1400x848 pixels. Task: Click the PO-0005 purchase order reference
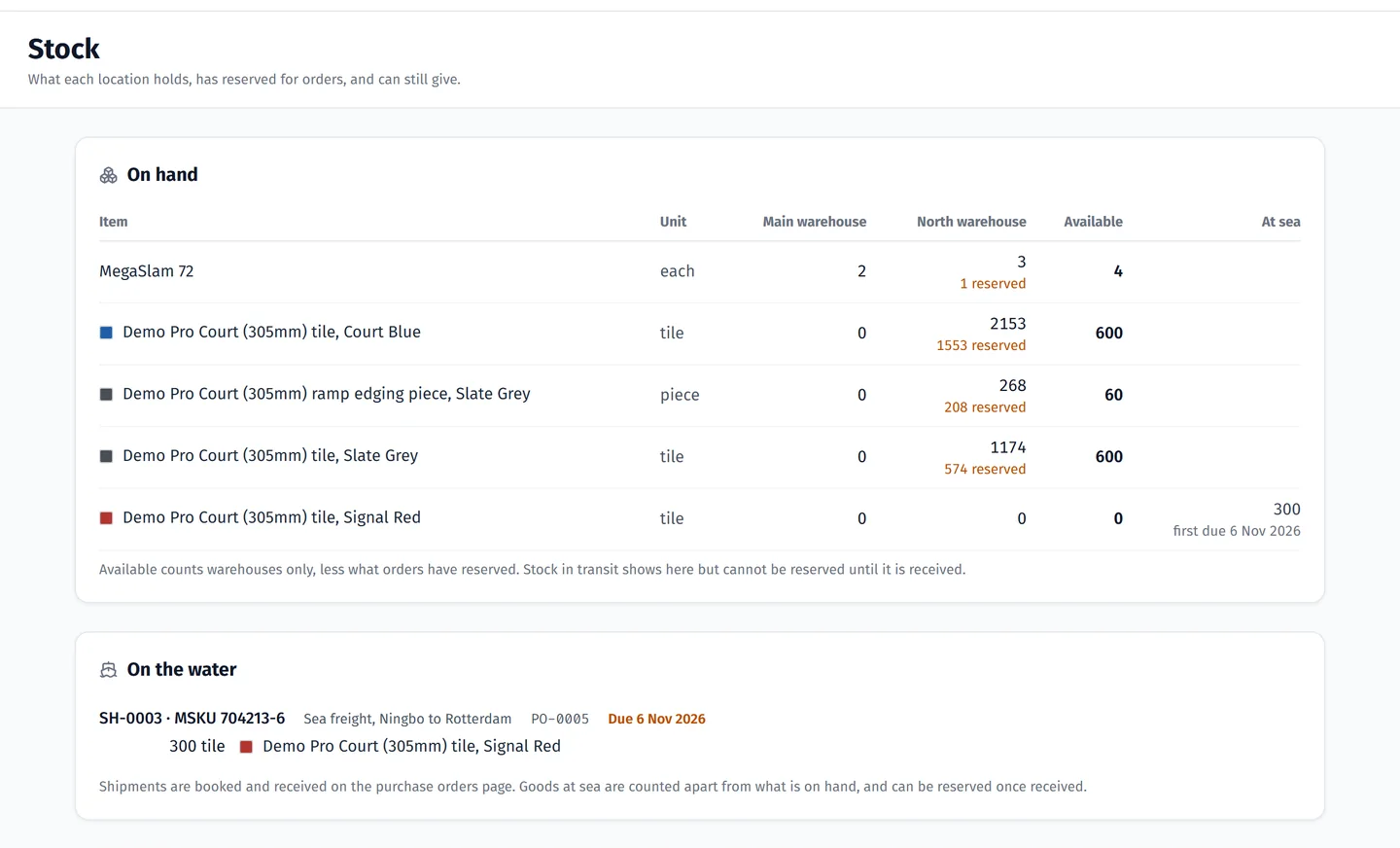coord(560,720)
